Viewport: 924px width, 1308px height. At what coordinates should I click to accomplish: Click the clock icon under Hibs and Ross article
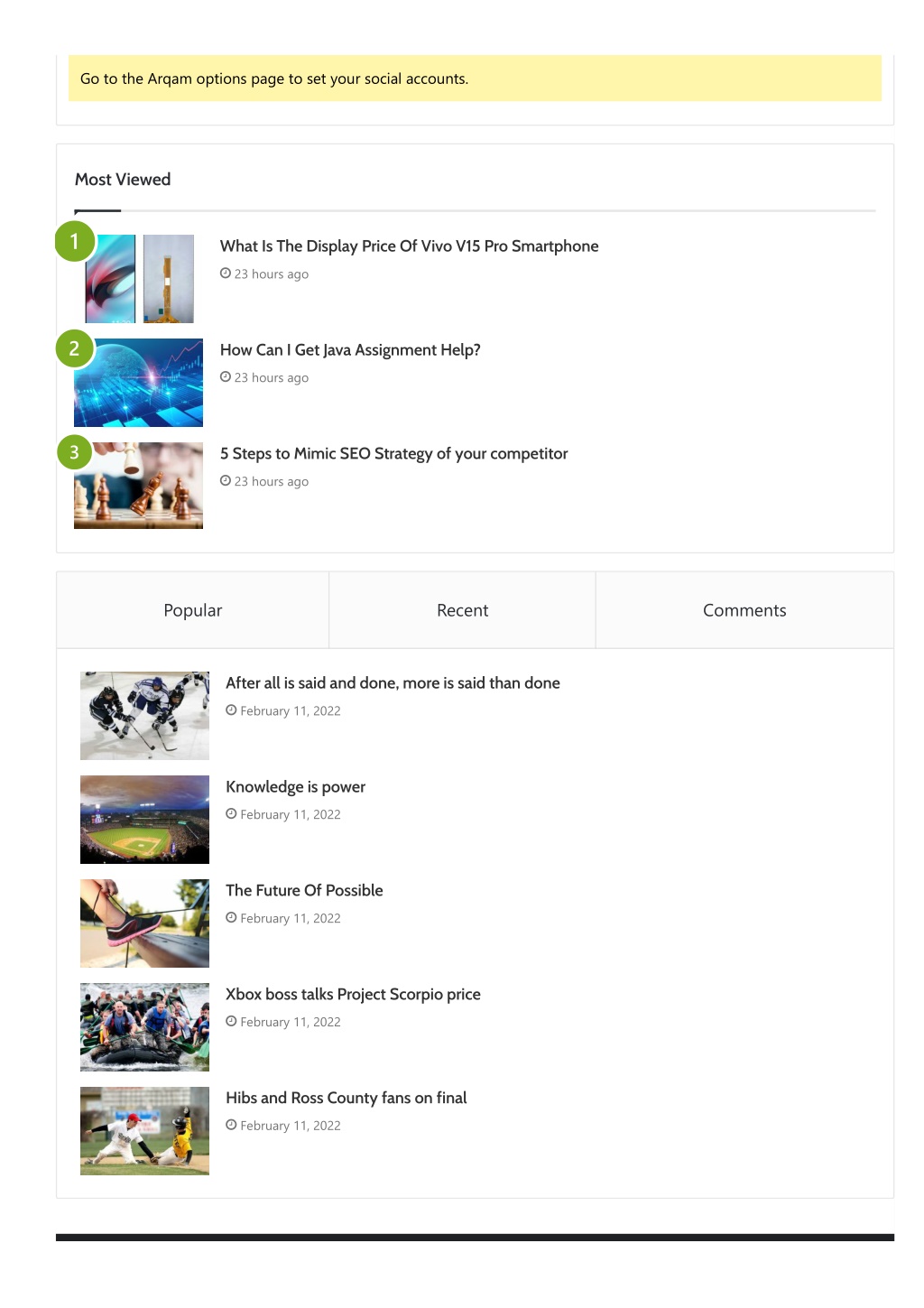pos(231,1126)
